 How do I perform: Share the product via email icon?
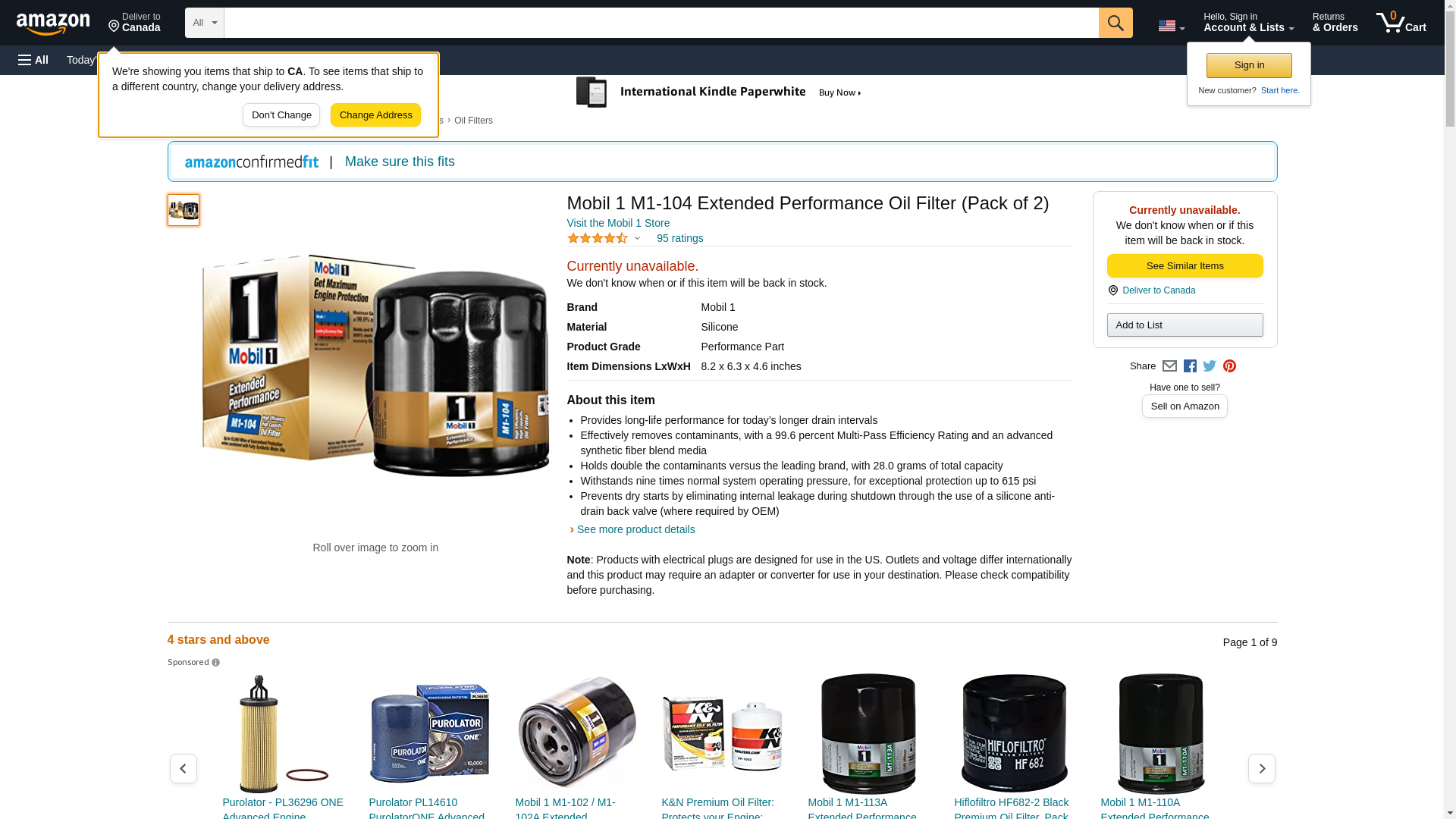pyautogui.click(x=1169, y=366)
